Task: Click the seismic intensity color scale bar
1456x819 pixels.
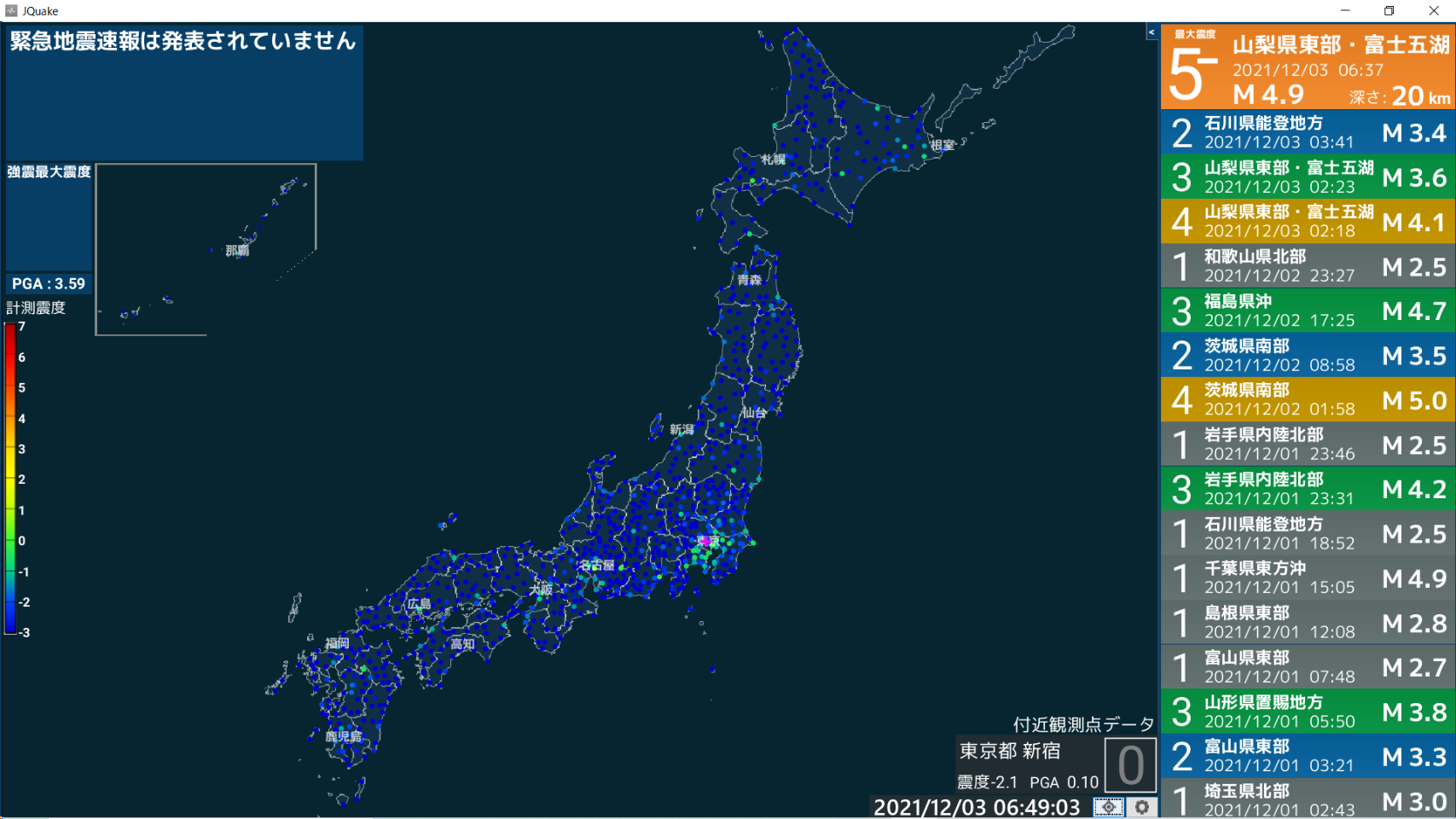Action: coord(10,478)
